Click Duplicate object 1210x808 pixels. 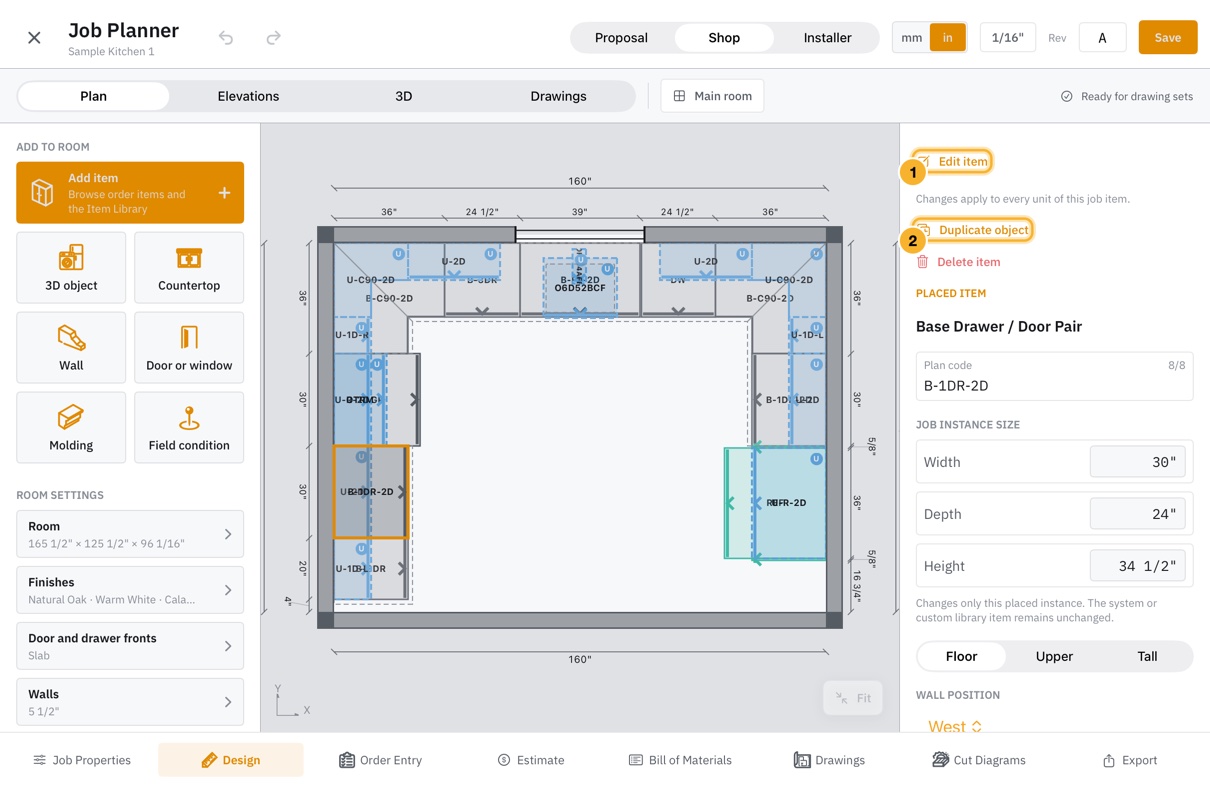tap(973, 230)
